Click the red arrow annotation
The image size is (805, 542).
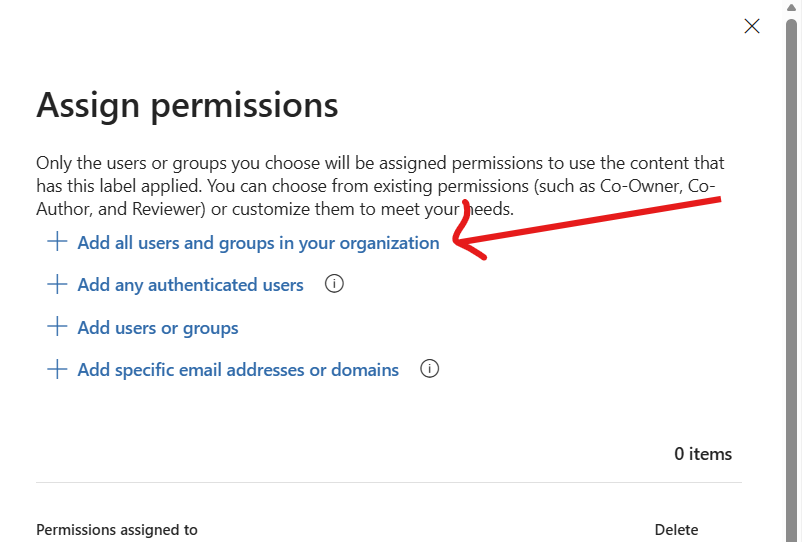(x=587, y=227)
